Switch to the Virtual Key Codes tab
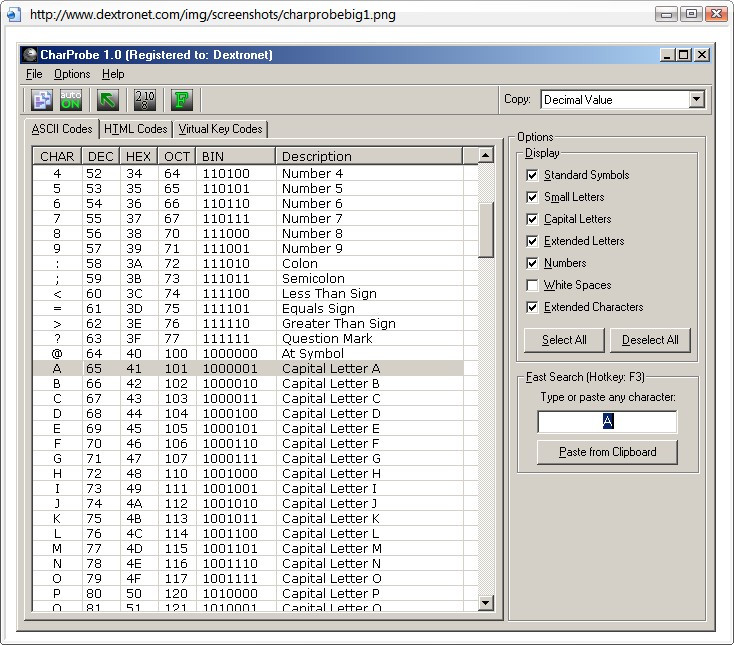Image resolution: width=734 pixels, height=645 pixels. coord(221,129)
